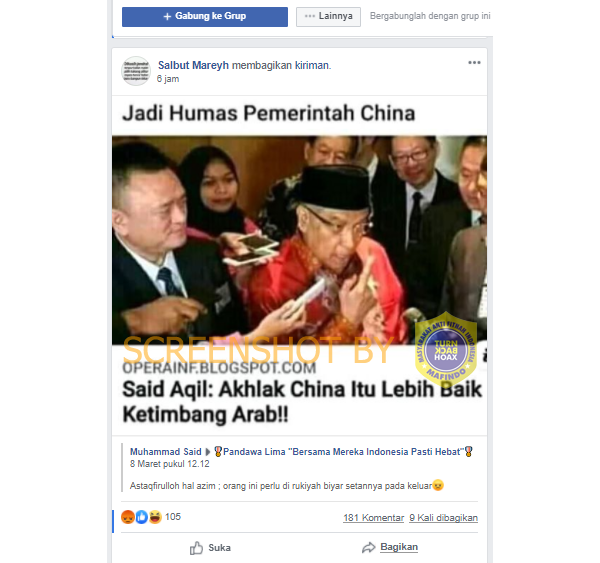Image resolution: width=600 pixels, height=563 pixels.
Task: Click the Suka thumbs-up button
Action: [x=210, y=548]
